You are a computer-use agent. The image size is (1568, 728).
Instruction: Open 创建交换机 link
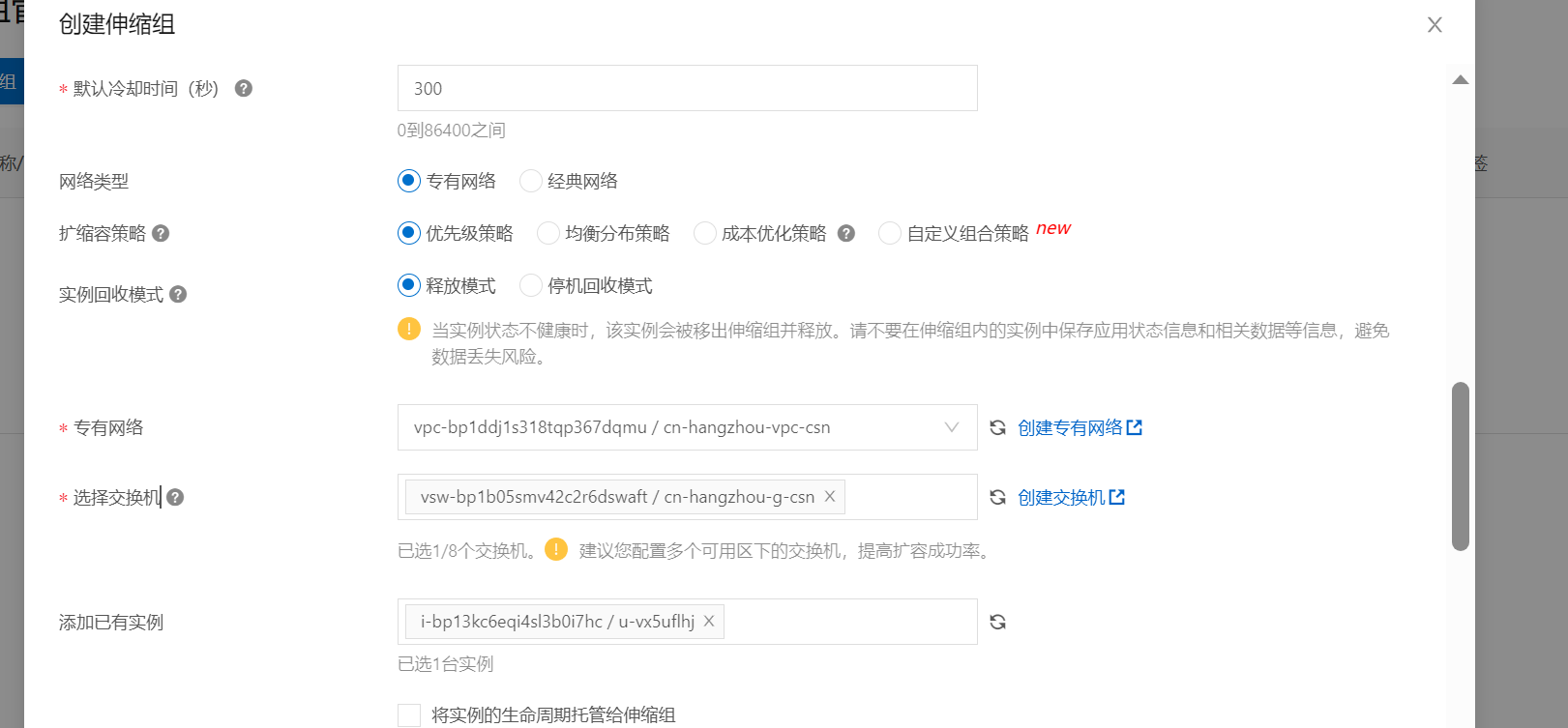coord(1071,497)
